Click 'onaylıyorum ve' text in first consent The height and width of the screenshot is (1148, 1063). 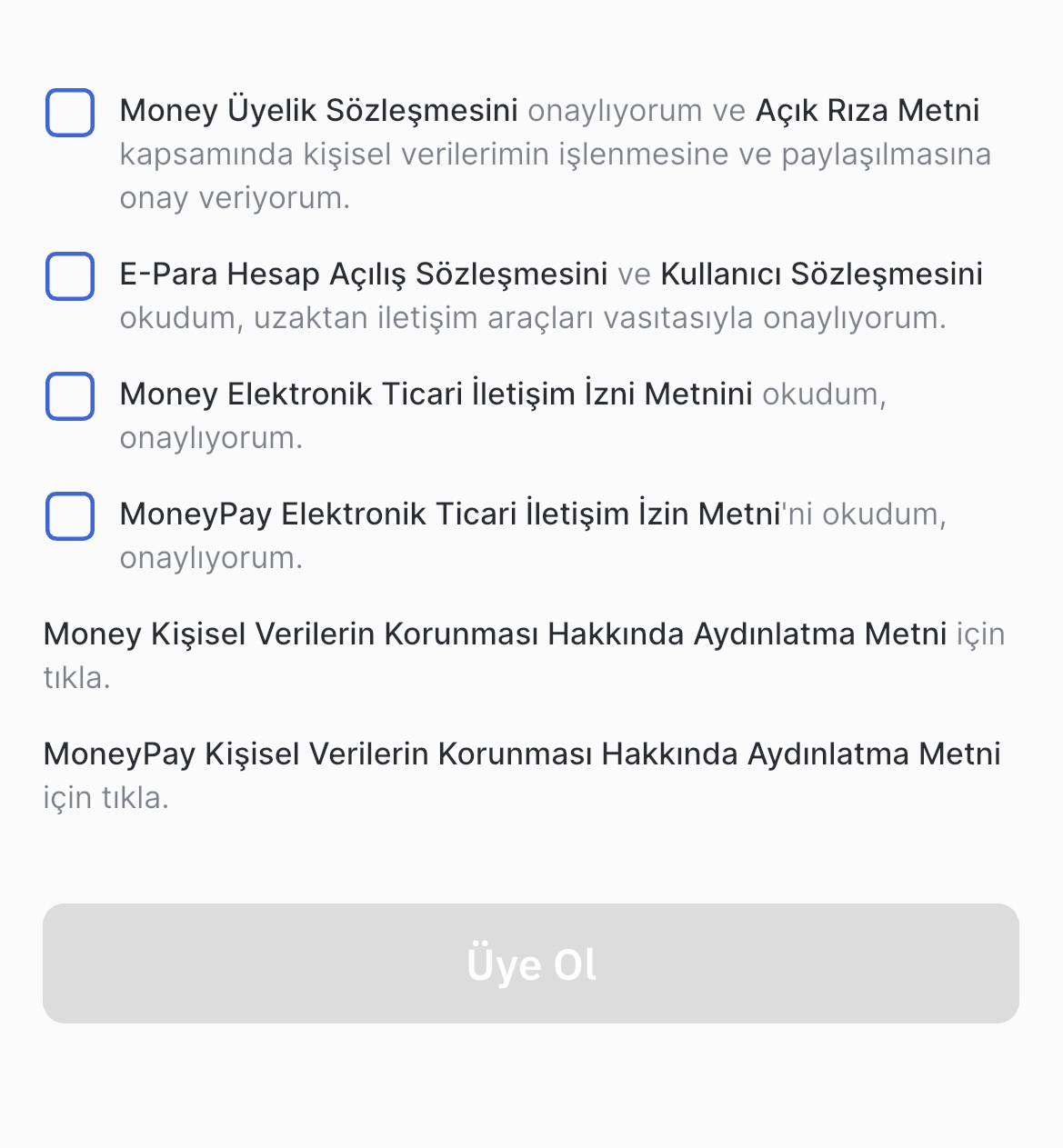pyautogui.click(x=637, y=111)
